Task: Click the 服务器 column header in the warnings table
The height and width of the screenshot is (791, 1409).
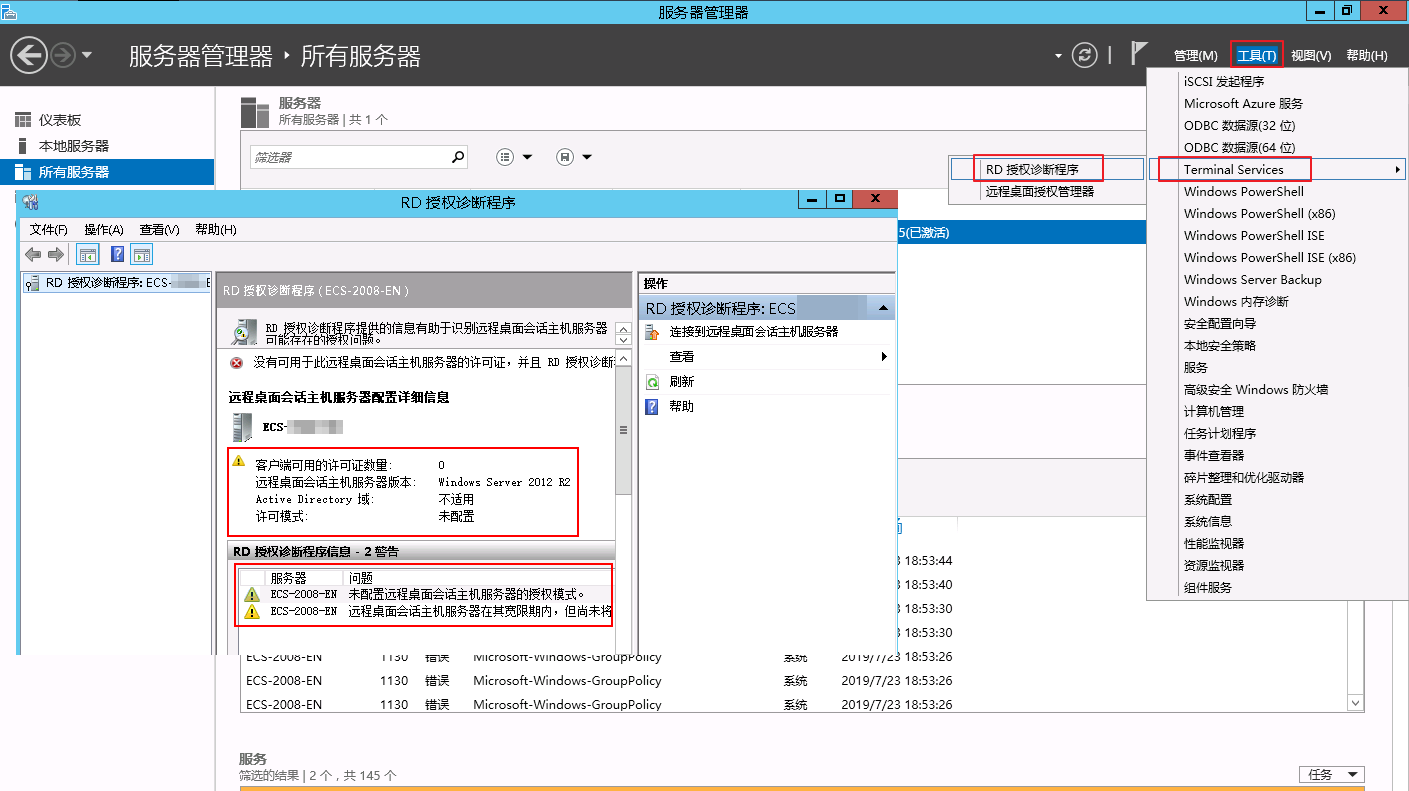Action: pos(305,578)
